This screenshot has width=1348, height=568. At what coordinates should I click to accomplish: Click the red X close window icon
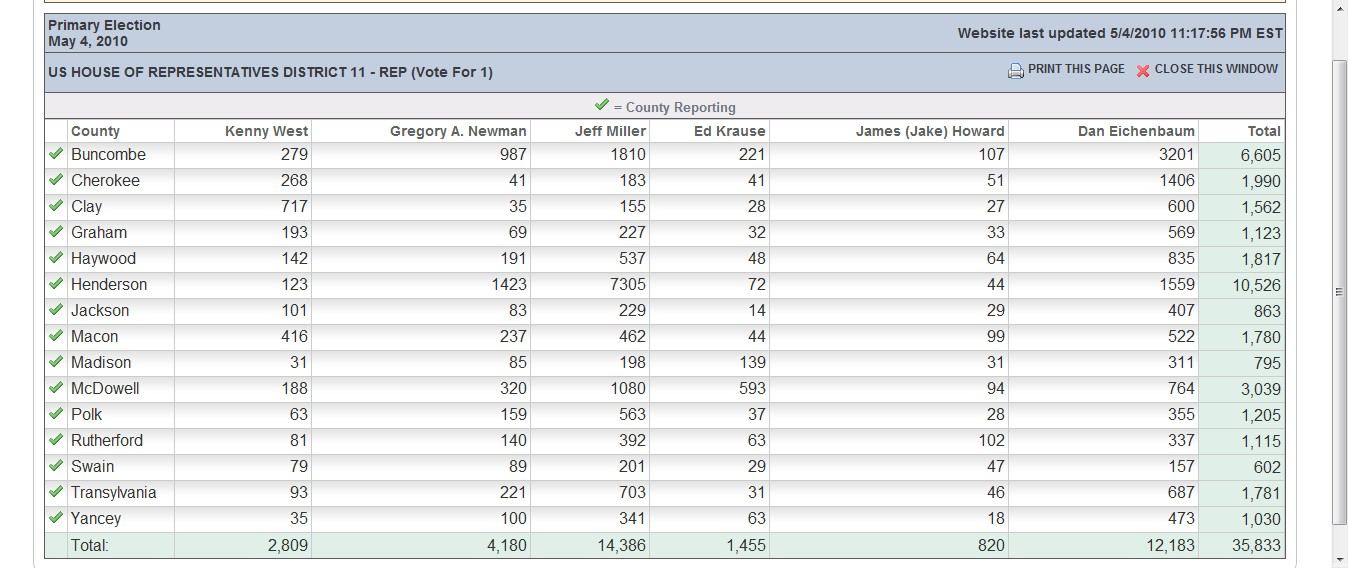[x=1143, y=70]
